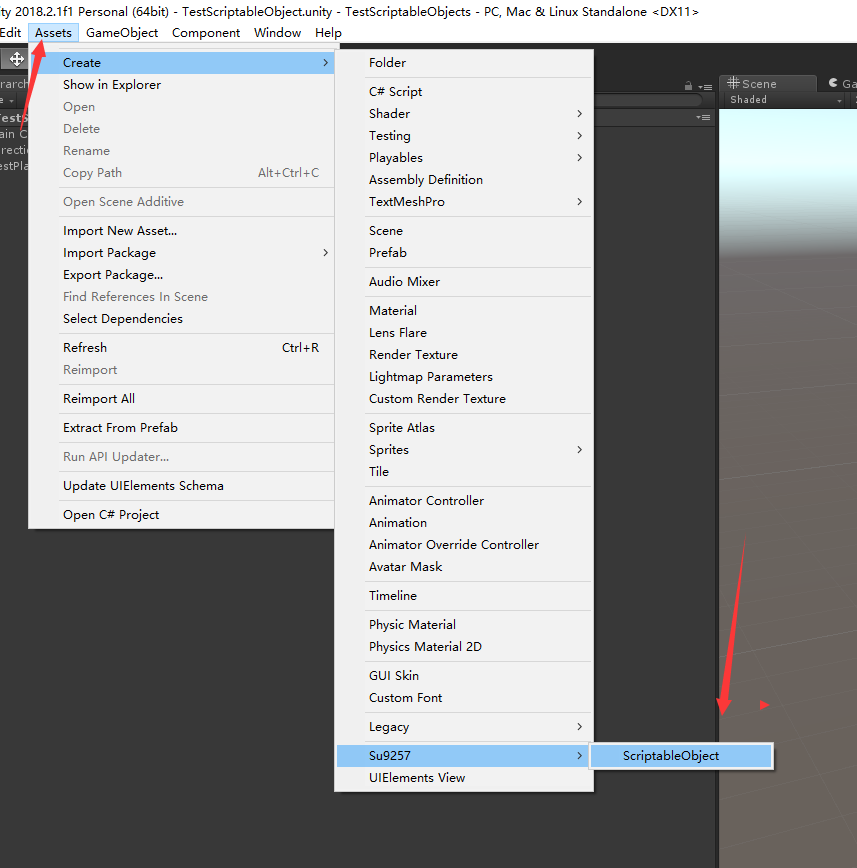Select Open C# Project
The image size is (857, 868).
coord(111,515)
